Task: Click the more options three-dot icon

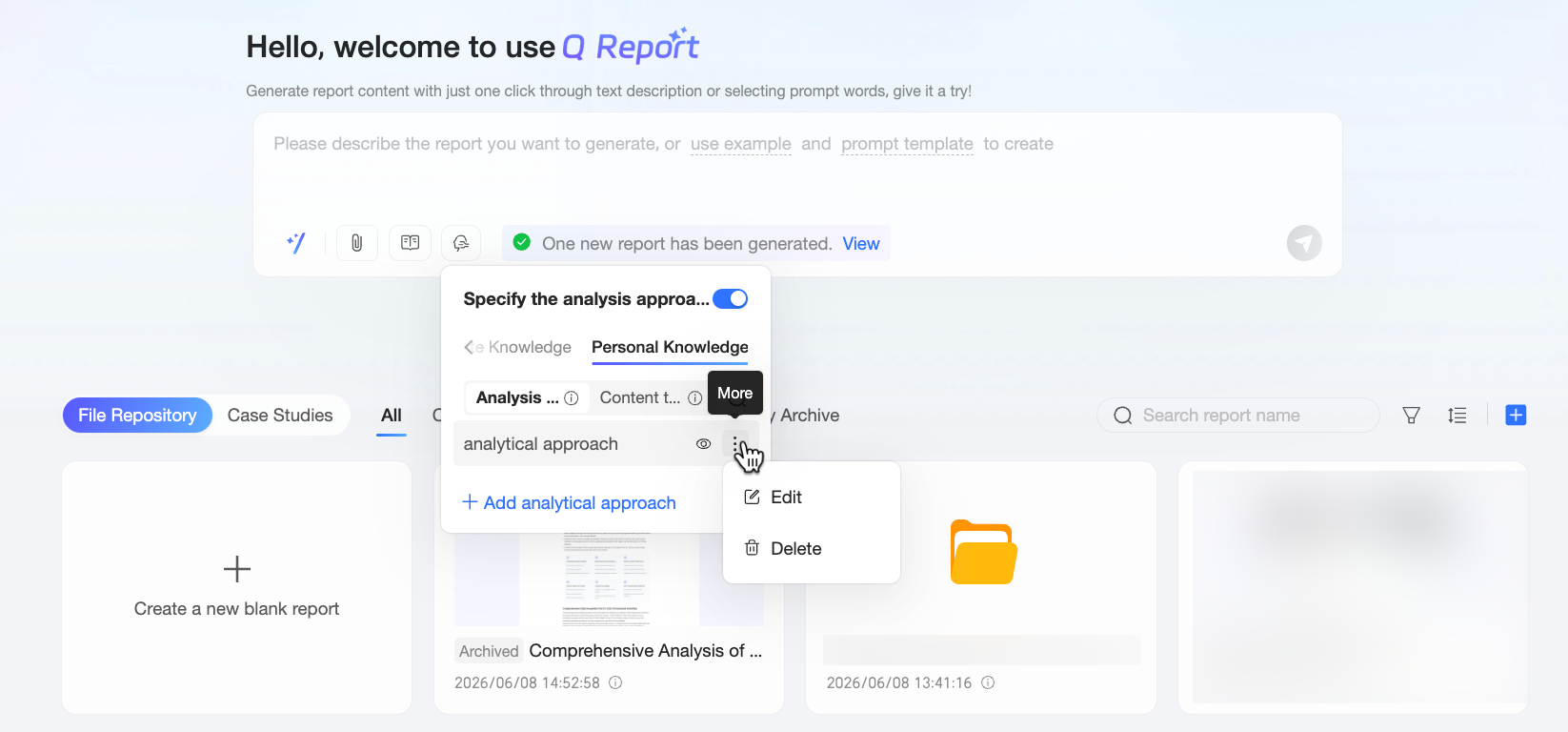Action: 735,444
